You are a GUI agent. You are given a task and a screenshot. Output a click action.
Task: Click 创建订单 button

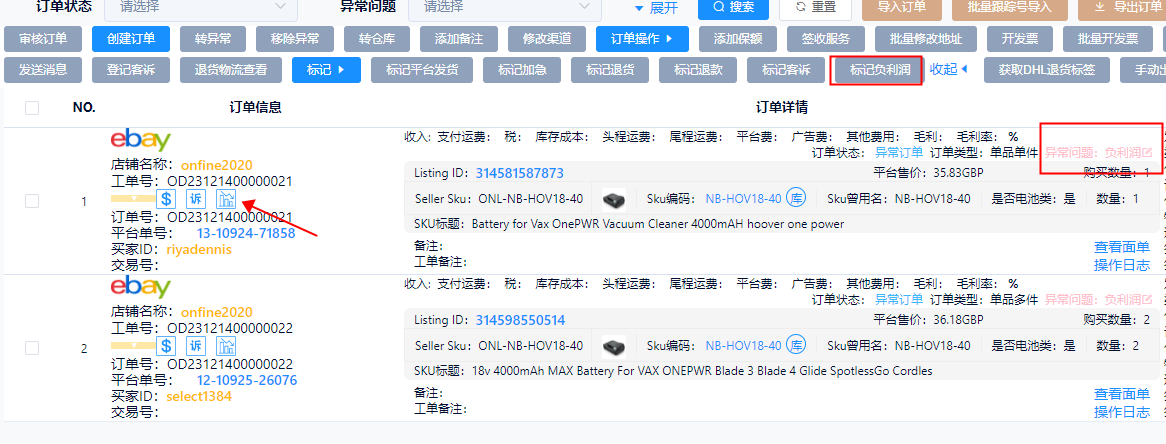pyautogui.click(x=131, y=39)
